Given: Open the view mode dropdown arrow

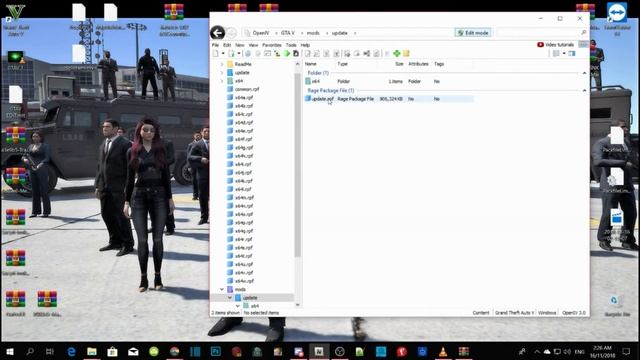Looking at the screenshot, I should click(x=564, y=53).
